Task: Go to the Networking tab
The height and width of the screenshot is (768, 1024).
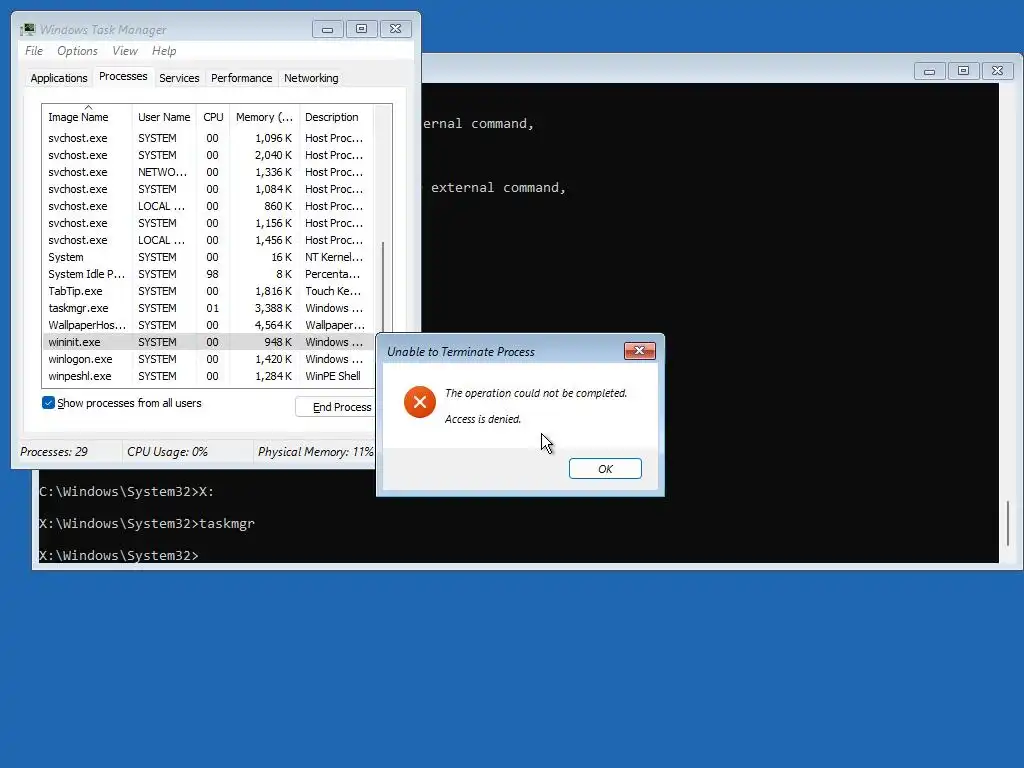Action: tap(311, 78)
